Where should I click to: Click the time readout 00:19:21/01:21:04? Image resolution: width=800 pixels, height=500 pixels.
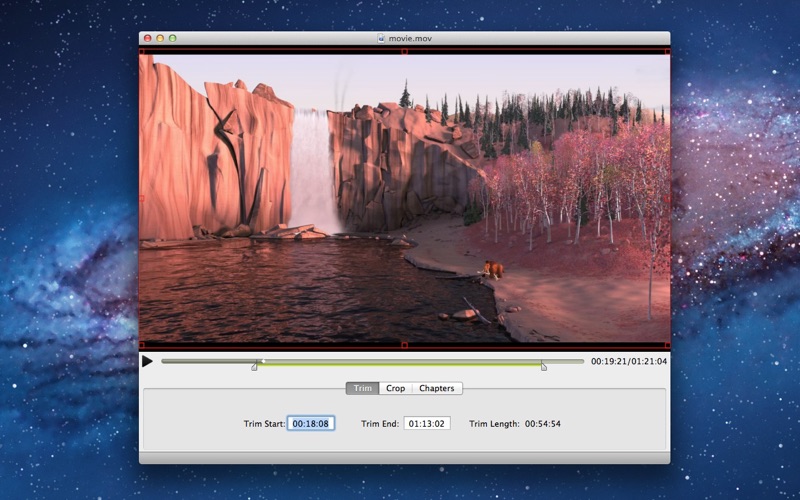coord(629,361)
